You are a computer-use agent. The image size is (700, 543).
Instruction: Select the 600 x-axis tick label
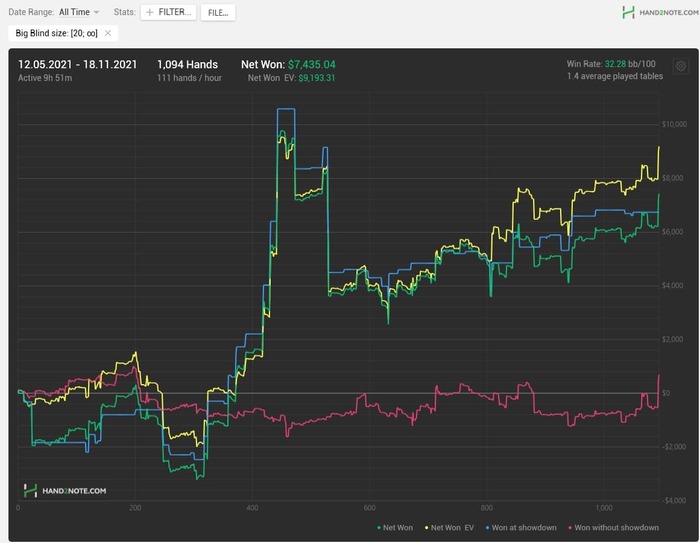[369, 508]
